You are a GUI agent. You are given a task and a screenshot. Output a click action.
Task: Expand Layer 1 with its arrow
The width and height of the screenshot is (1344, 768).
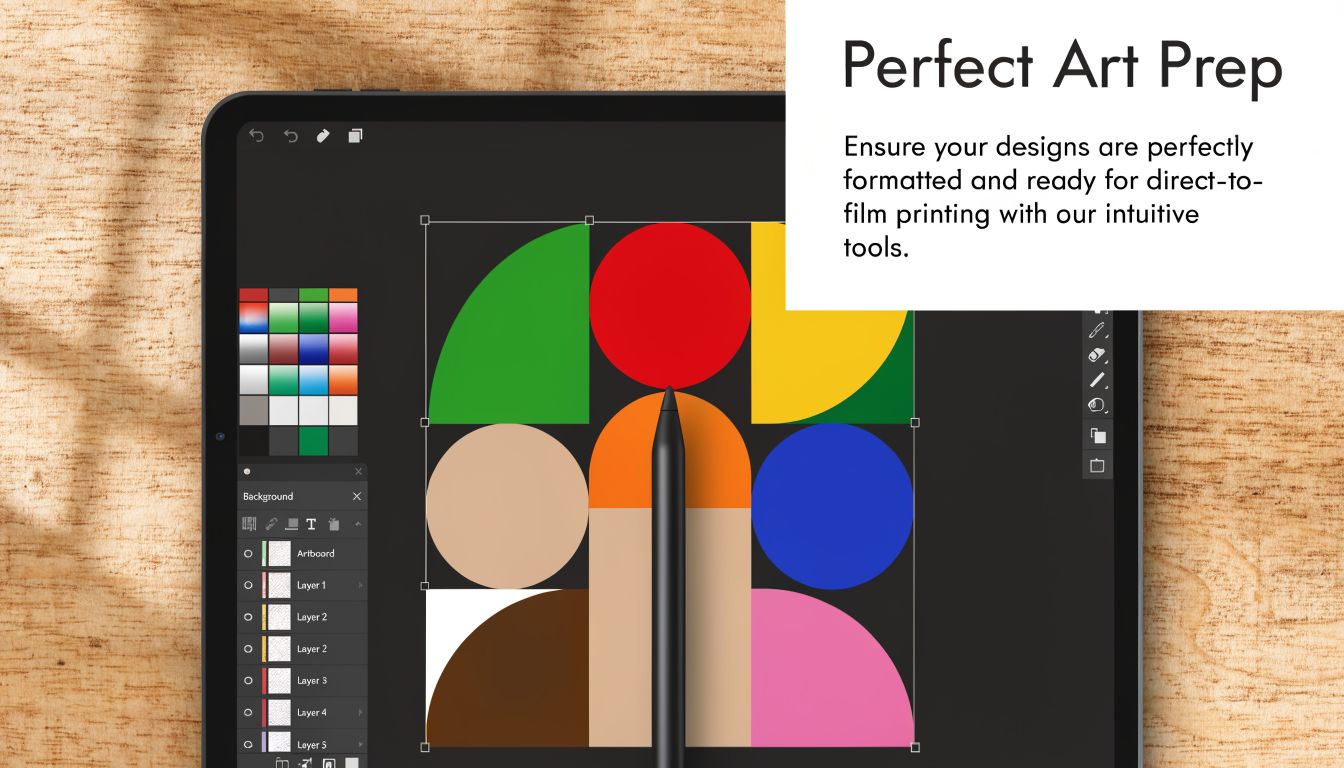pyautogui.click(x=360, y=585)
